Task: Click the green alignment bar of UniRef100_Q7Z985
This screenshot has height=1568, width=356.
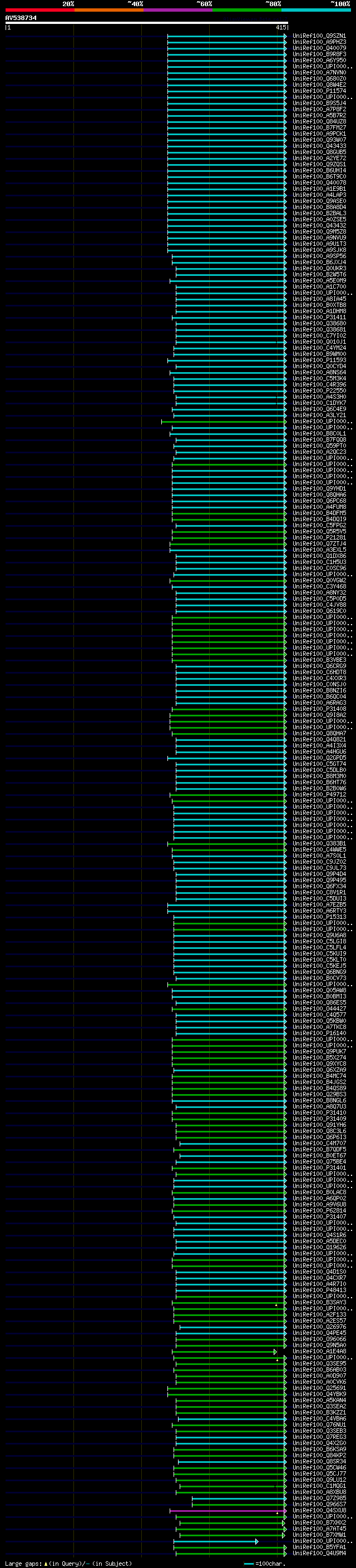Action: point(239,1498)
